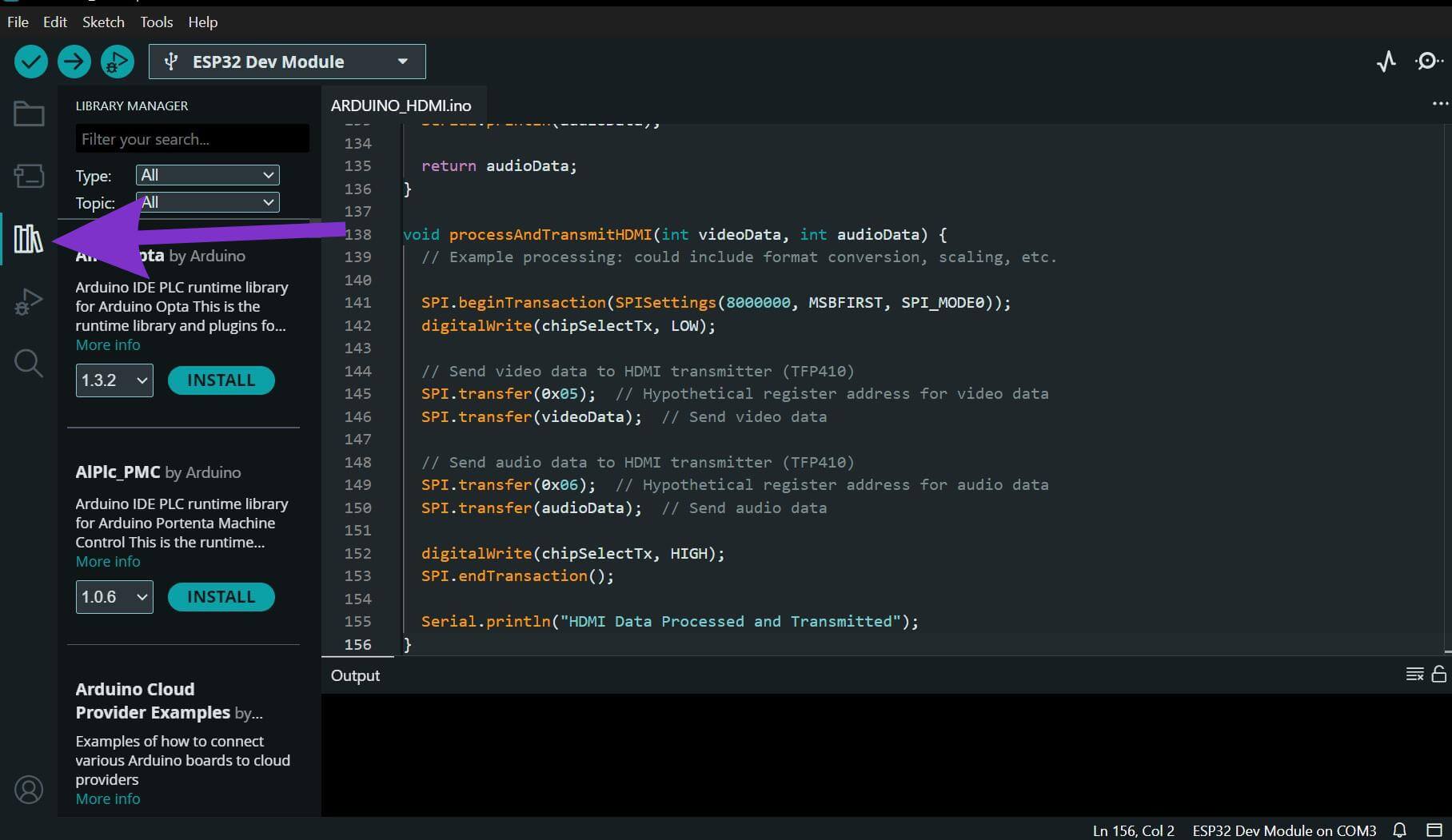This screenshot has width=1452, height=840.
Task: Click the Output panel label
Action: 355,675
